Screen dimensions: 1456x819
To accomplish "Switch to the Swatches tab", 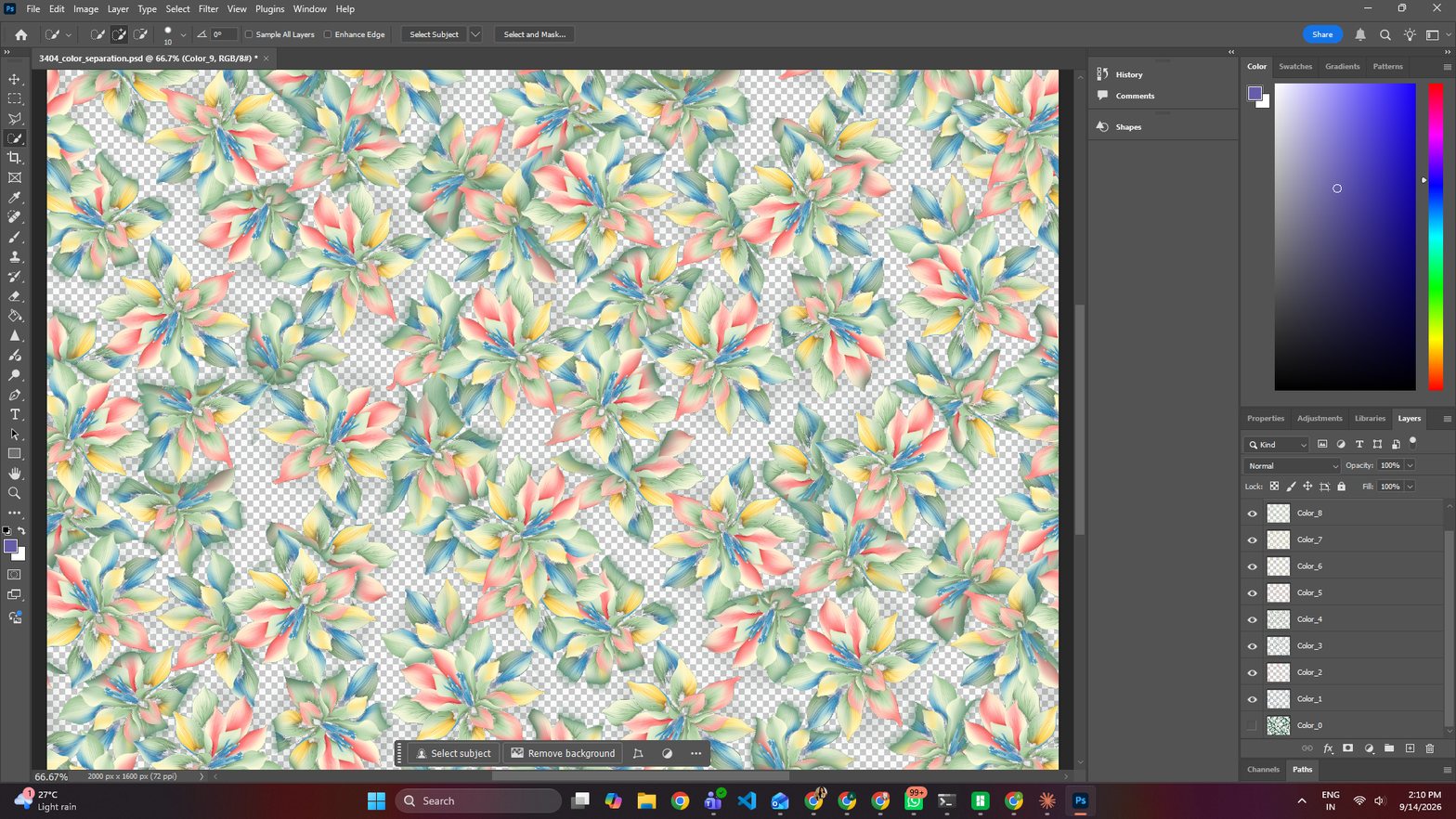I will [1295, 67].
